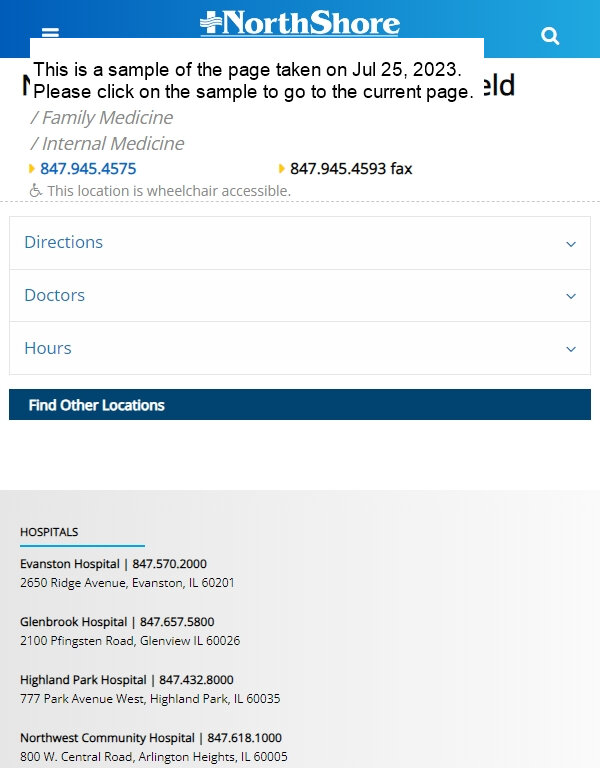Screen dimensions: 600x768
Task: Open the Doctors section
Action: point(300,295)
